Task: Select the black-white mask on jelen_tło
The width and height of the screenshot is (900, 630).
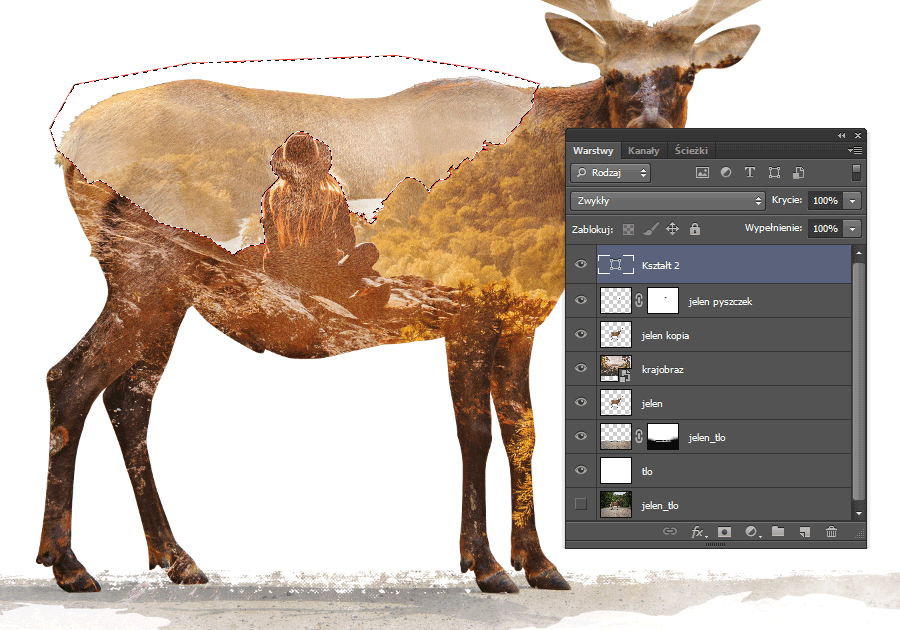Action: (663, 437)
